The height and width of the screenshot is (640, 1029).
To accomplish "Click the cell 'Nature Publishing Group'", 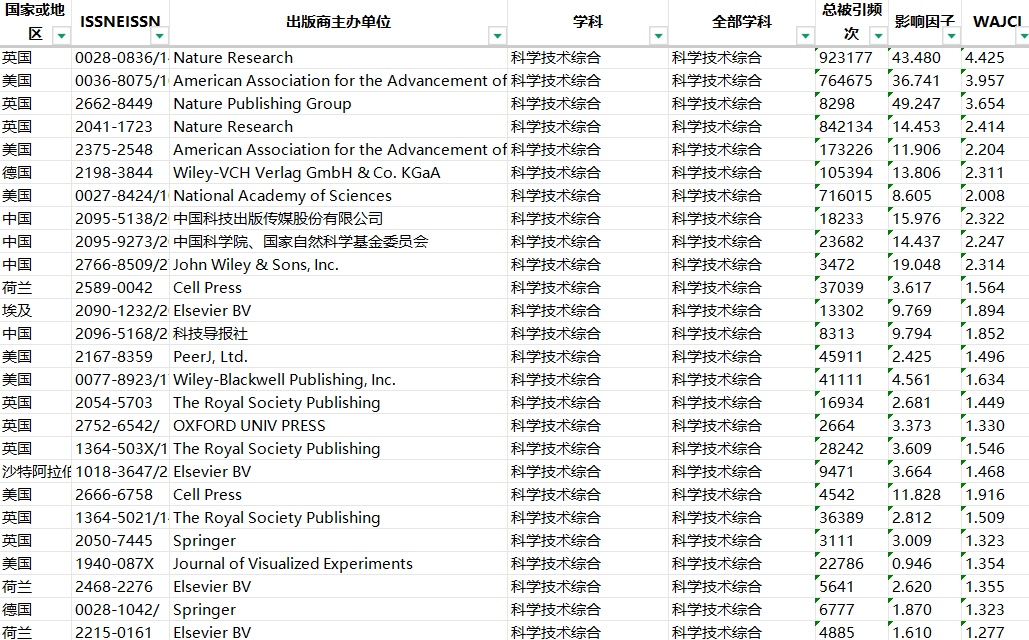I will point(339,104).
